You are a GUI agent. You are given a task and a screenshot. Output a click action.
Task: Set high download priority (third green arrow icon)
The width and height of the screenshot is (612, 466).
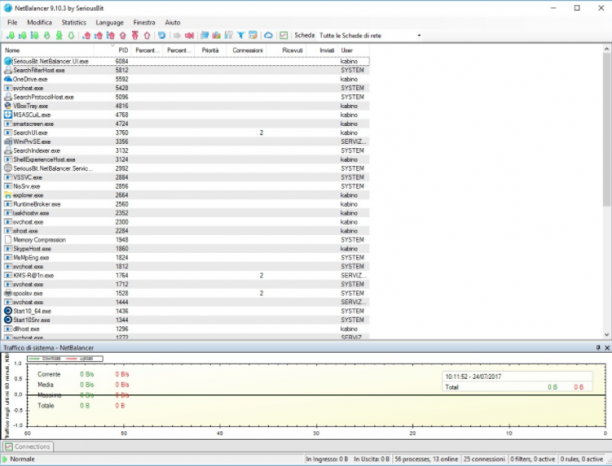click(34, 36)
